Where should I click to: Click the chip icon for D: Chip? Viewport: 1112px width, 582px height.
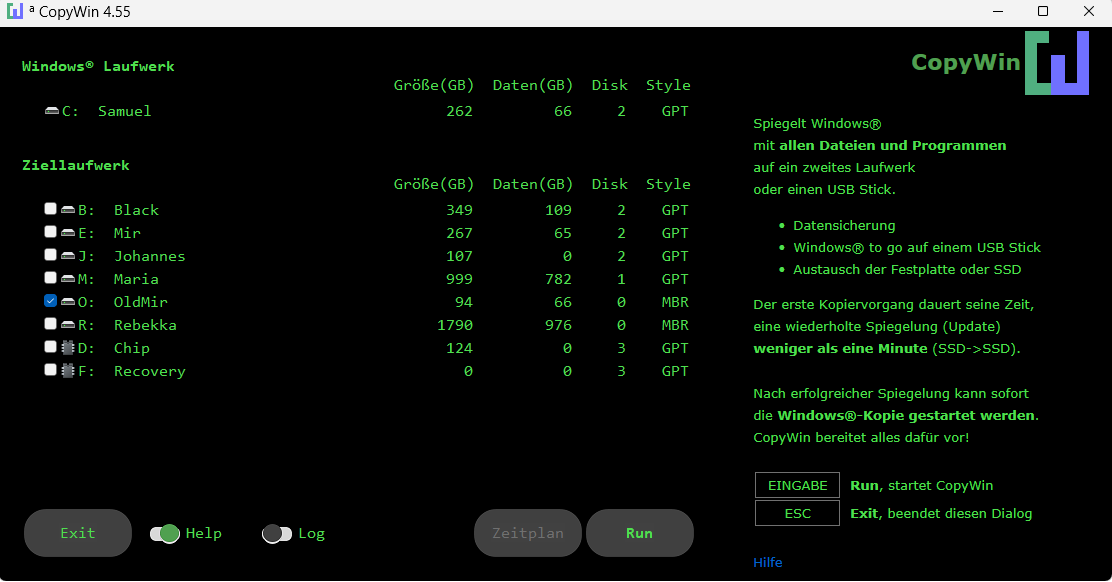(68, 348)
